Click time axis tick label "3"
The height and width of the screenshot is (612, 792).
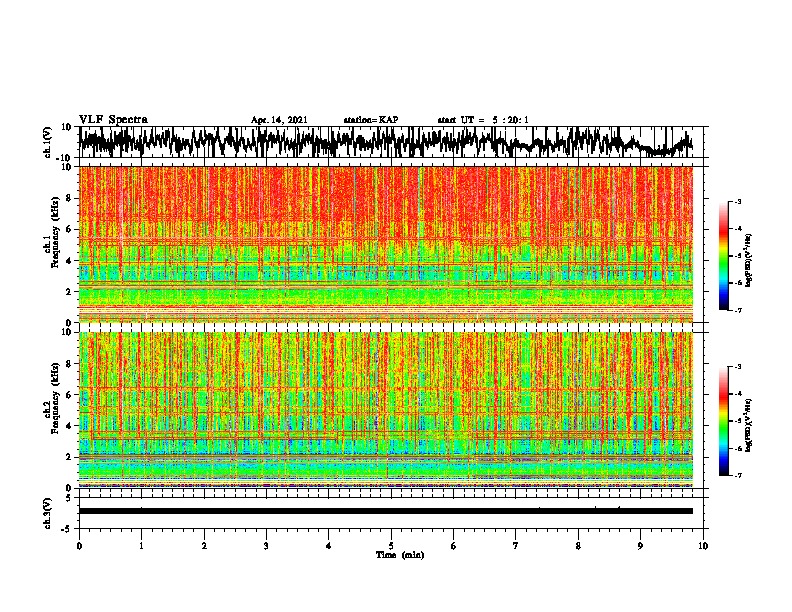266,546
